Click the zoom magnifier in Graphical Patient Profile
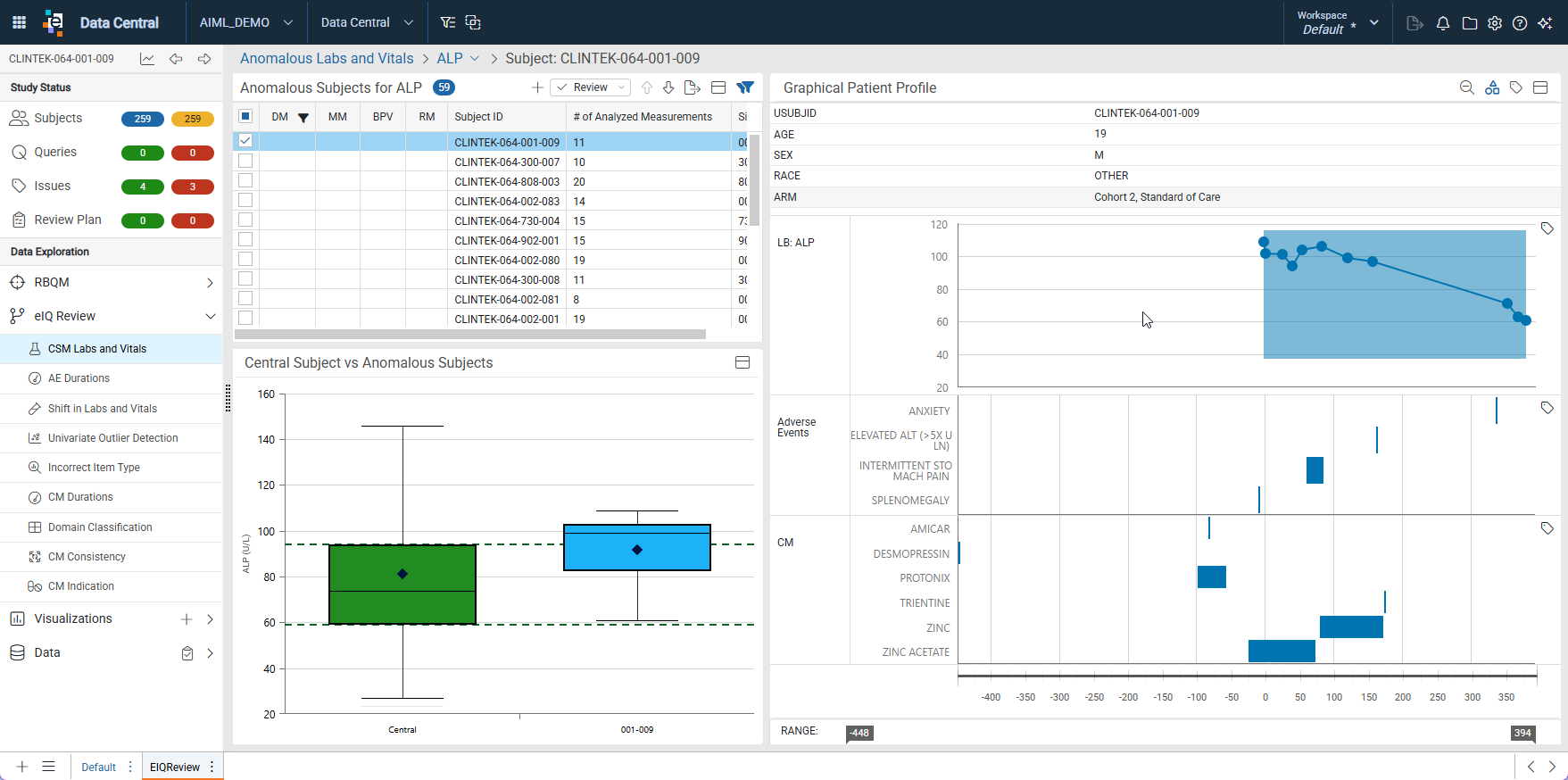Viewport: 1568px width, 780px height. click(1466, 87)
